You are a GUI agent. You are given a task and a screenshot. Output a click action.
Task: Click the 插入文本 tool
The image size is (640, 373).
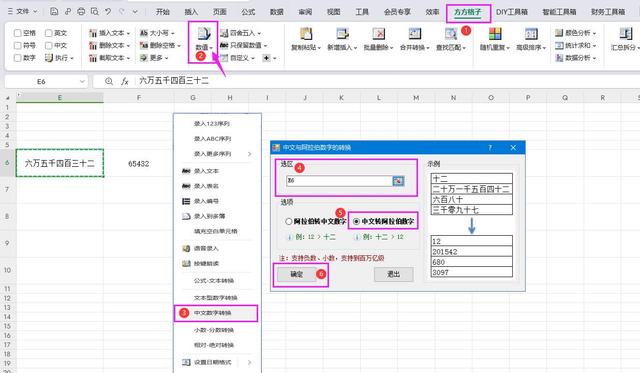tap(109, 33)
